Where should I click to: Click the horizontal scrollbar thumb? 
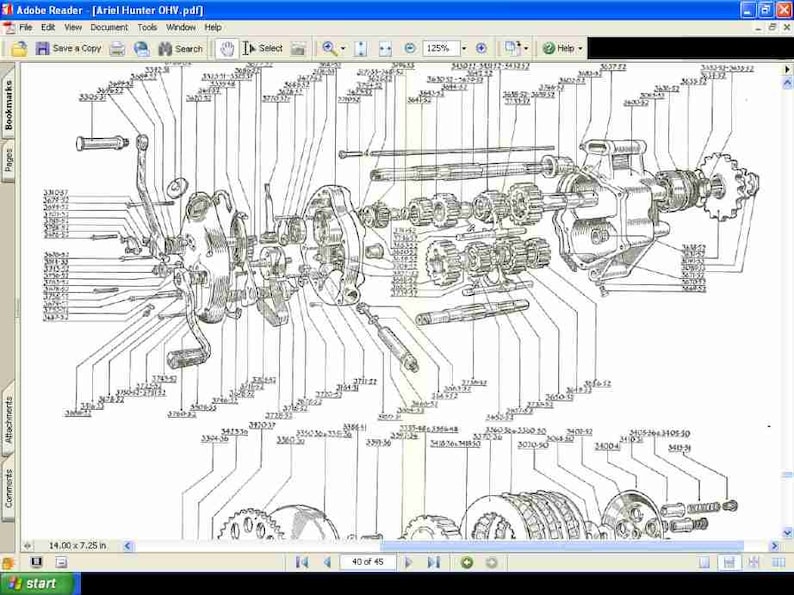click(x=562, y=546)
